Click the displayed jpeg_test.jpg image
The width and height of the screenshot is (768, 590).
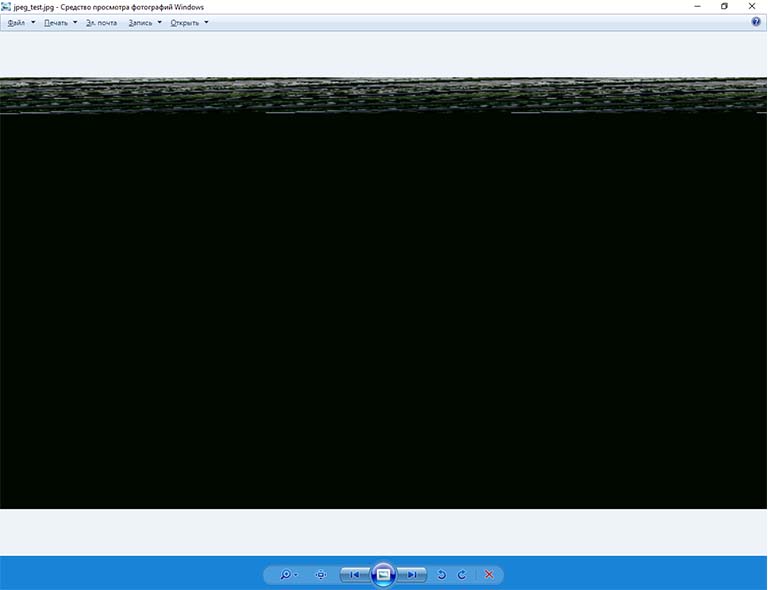(383, 300)
